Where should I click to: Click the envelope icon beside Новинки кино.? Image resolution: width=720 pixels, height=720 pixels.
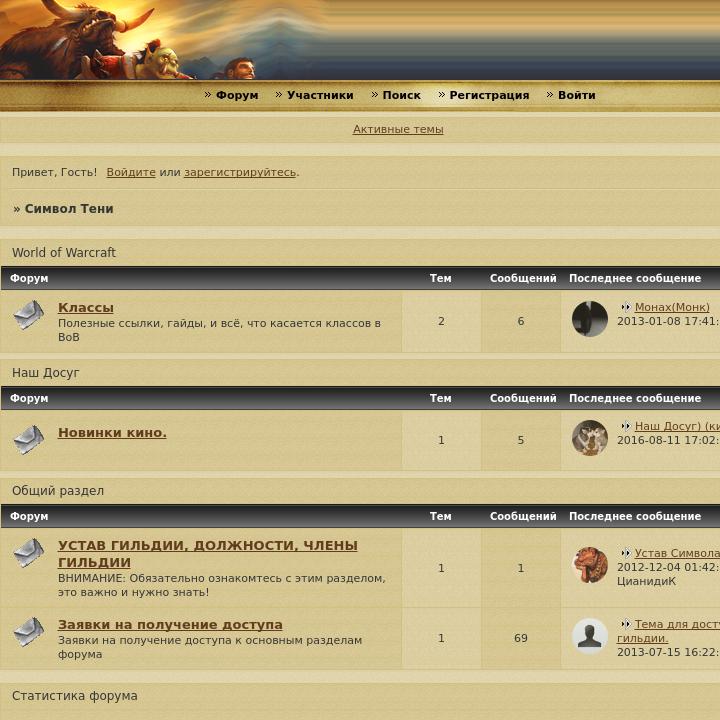(x=28, y=439)
